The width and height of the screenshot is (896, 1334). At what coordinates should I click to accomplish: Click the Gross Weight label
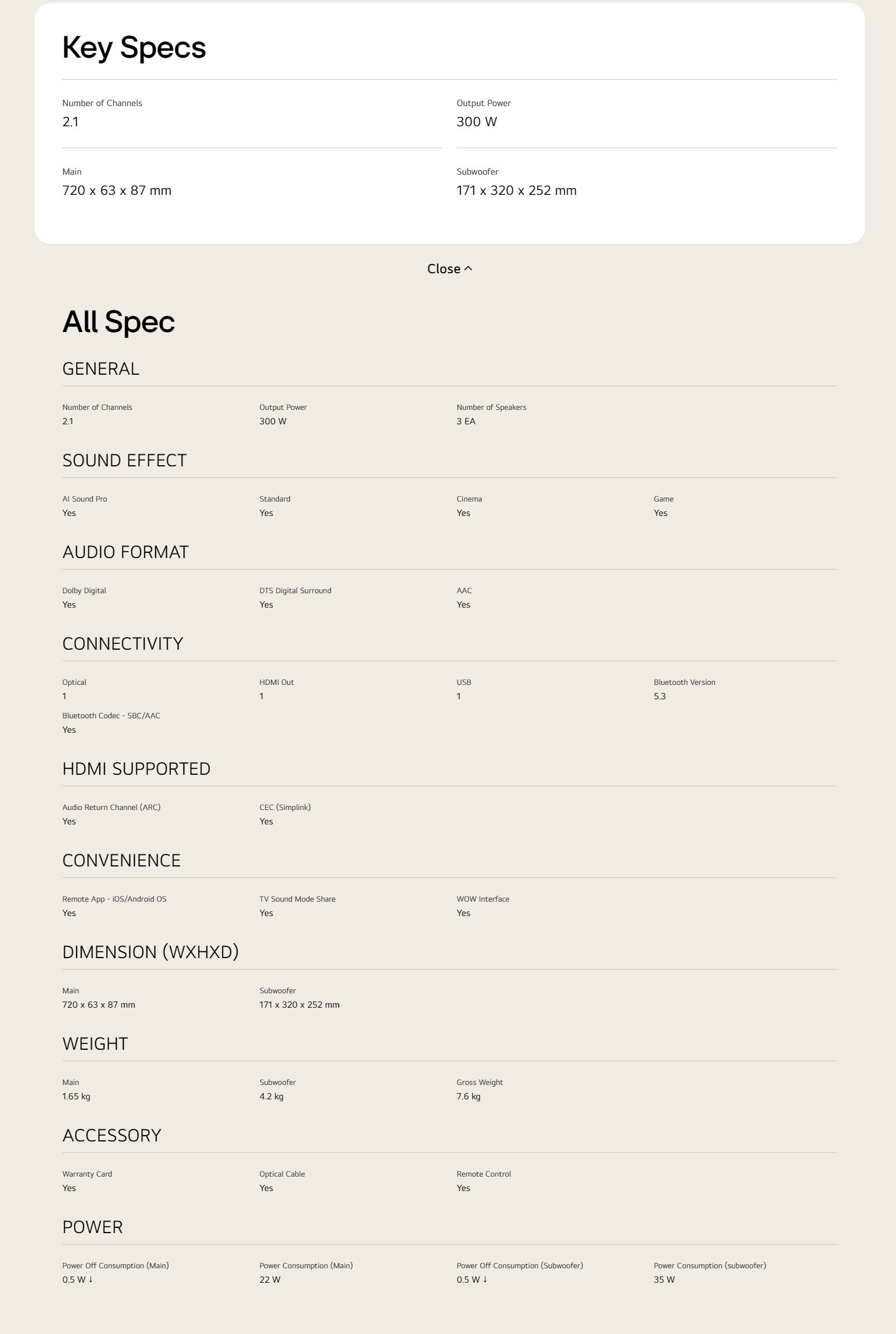point(480,1082)
